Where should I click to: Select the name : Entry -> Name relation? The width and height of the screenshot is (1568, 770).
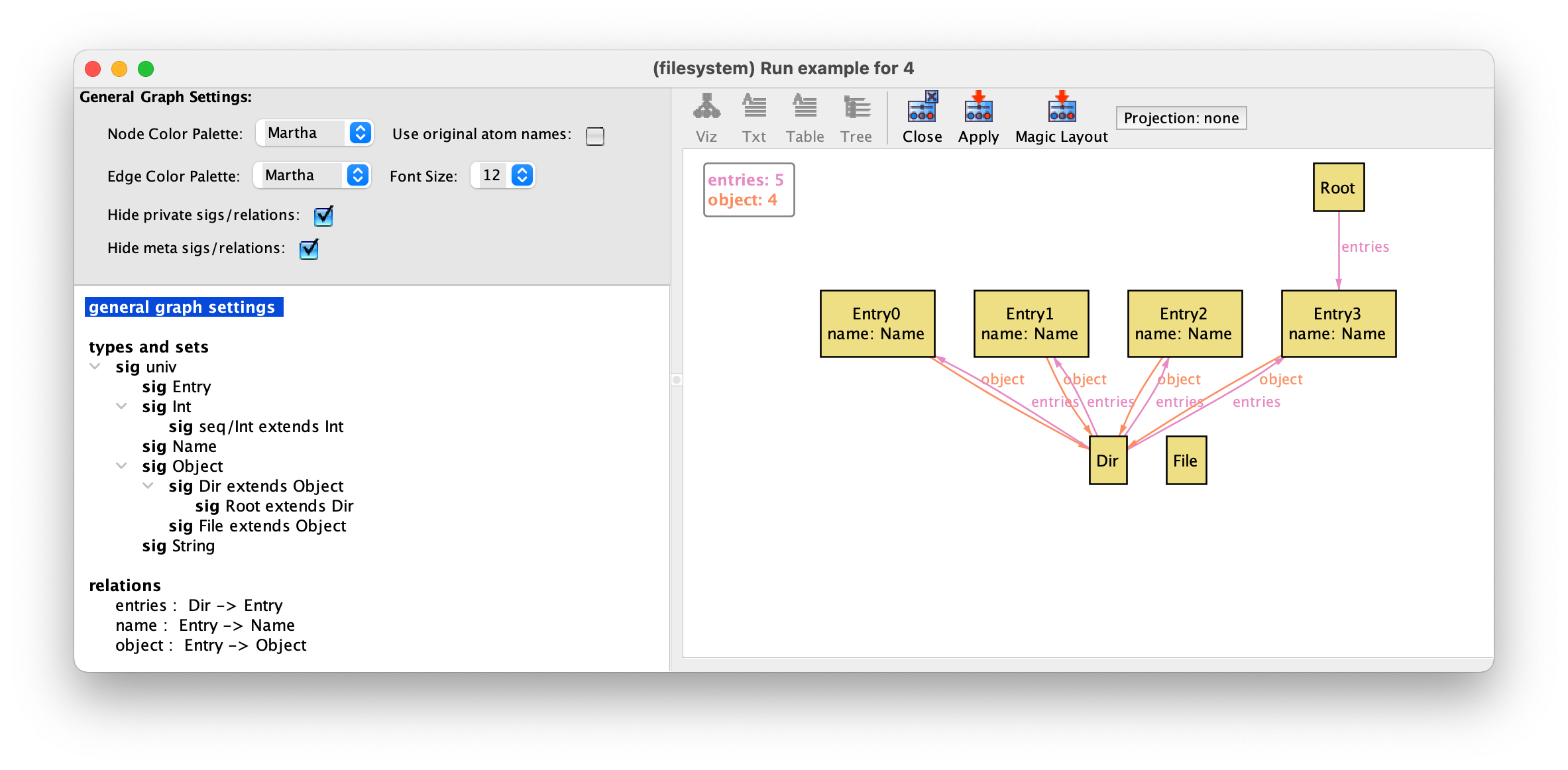point(205,626)
